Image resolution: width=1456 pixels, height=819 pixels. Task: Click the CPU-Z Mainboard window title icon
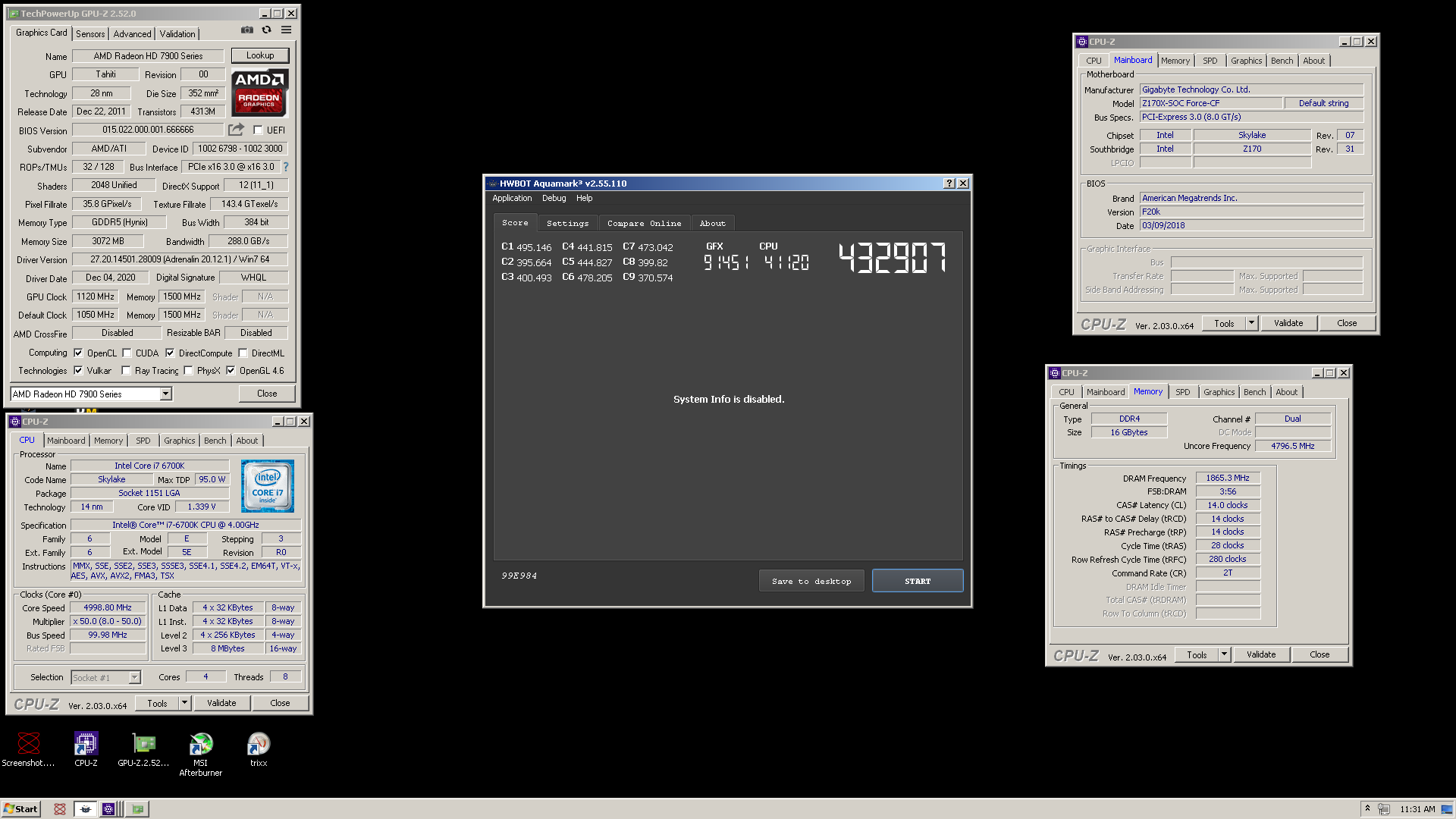(x=1082, y=42)
